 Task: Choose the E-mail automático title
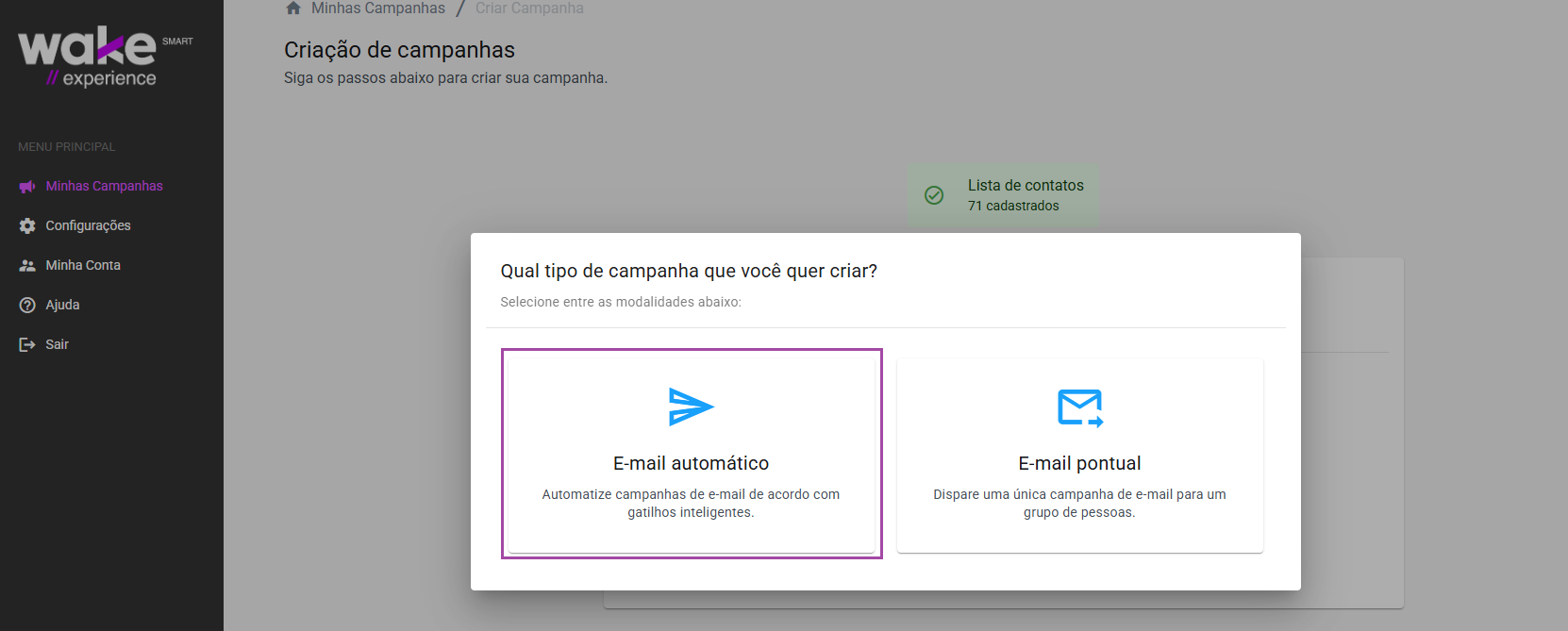point(692,463)
